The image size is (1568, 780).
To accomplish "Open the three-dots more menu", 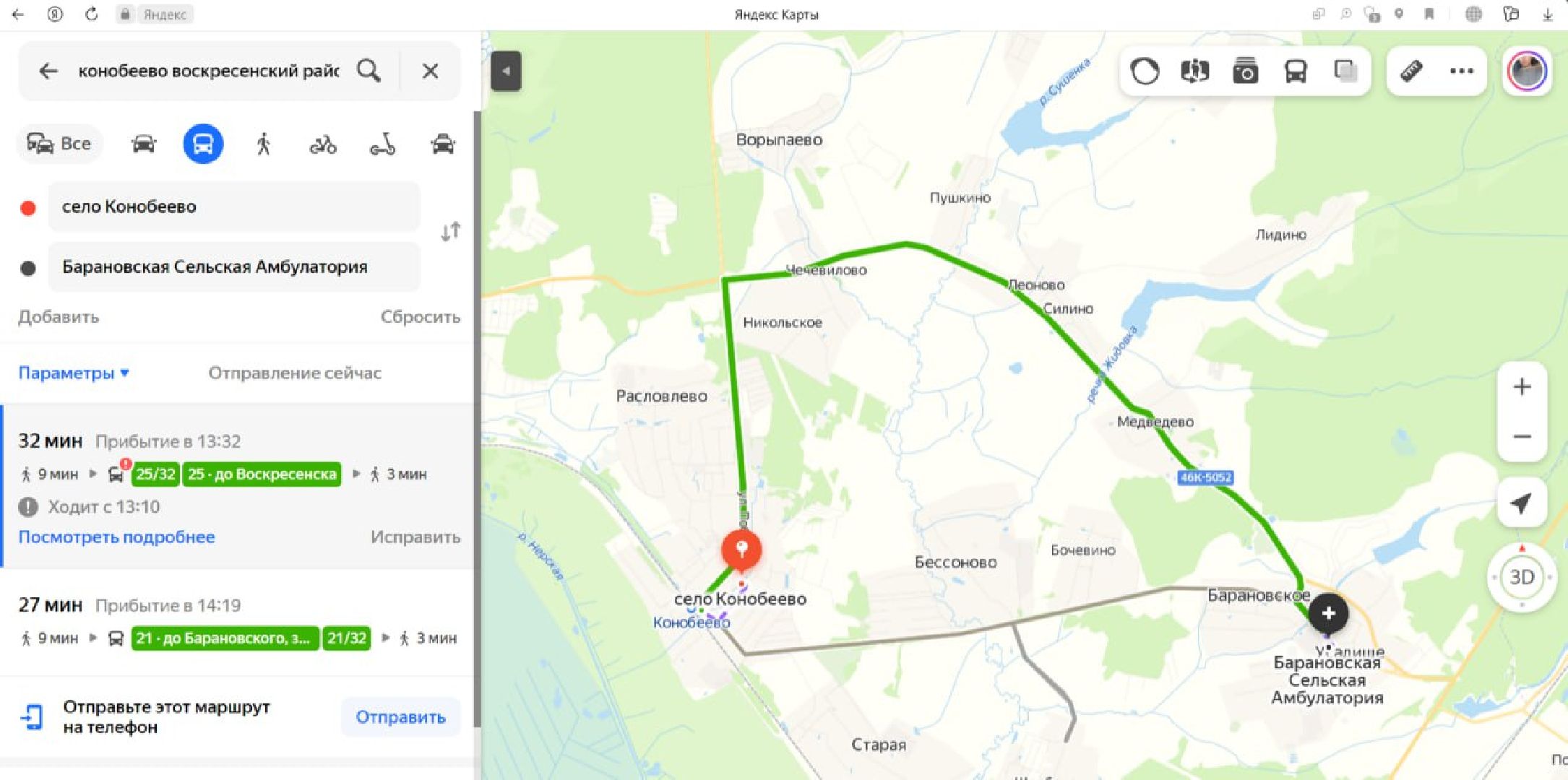I will (1461, 71).
